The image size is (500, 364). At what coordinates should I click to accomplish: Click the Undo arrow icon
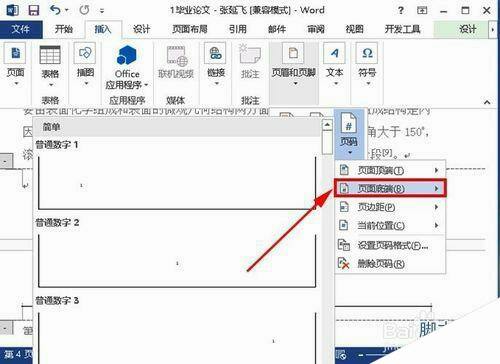(x=55, y=10)
